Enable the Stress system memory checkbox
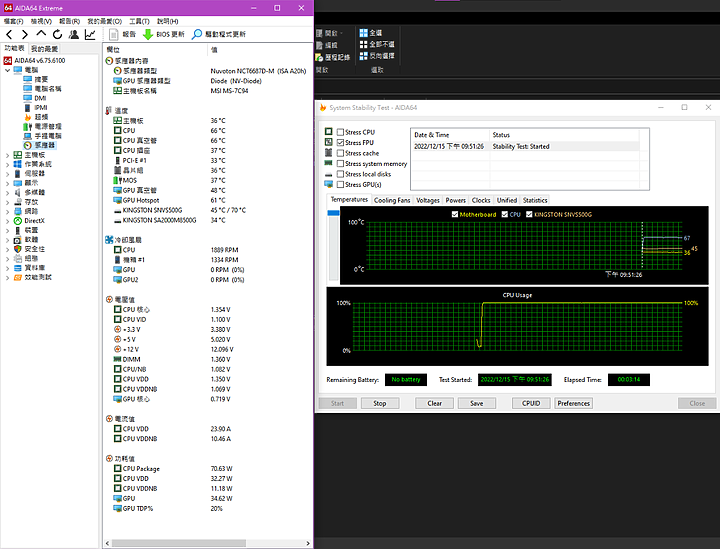 pos(340,164)
